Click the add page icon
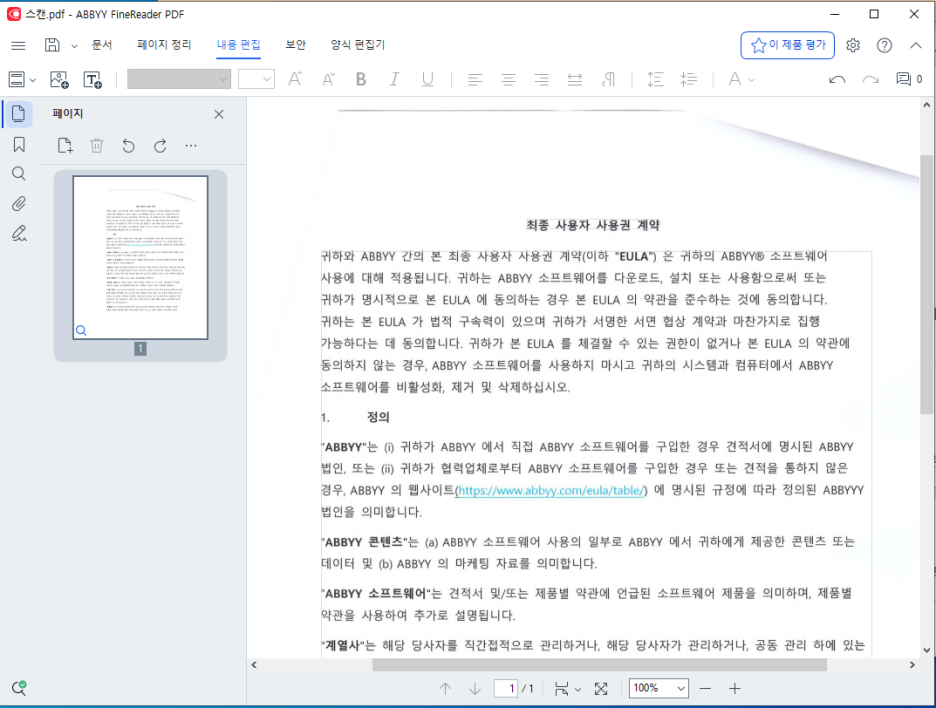The width and height of the screenshot is (936, 708). tap(65, 146)
